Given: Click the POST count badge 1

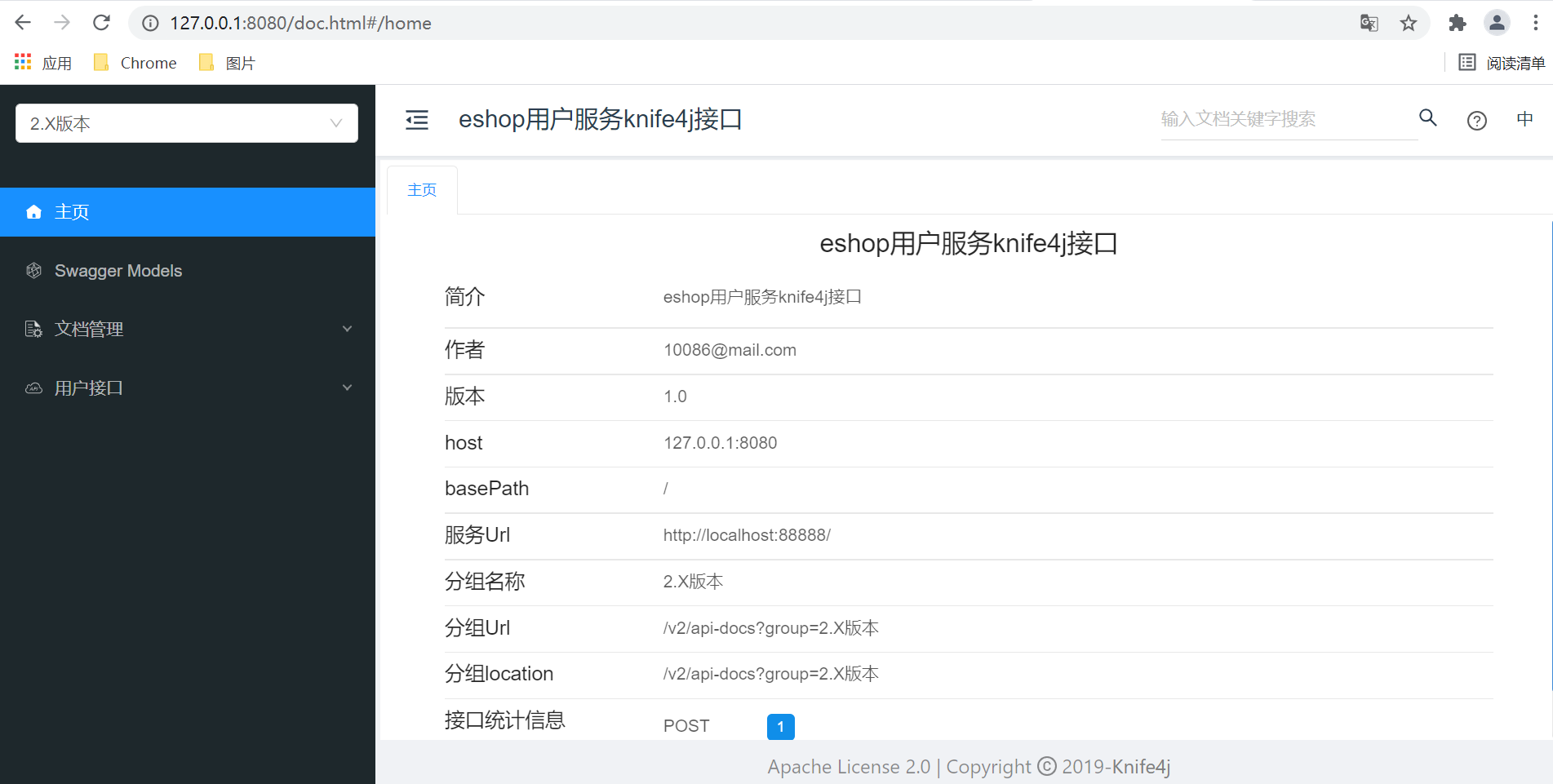Looking at the screenshot, I should [781, 726].
